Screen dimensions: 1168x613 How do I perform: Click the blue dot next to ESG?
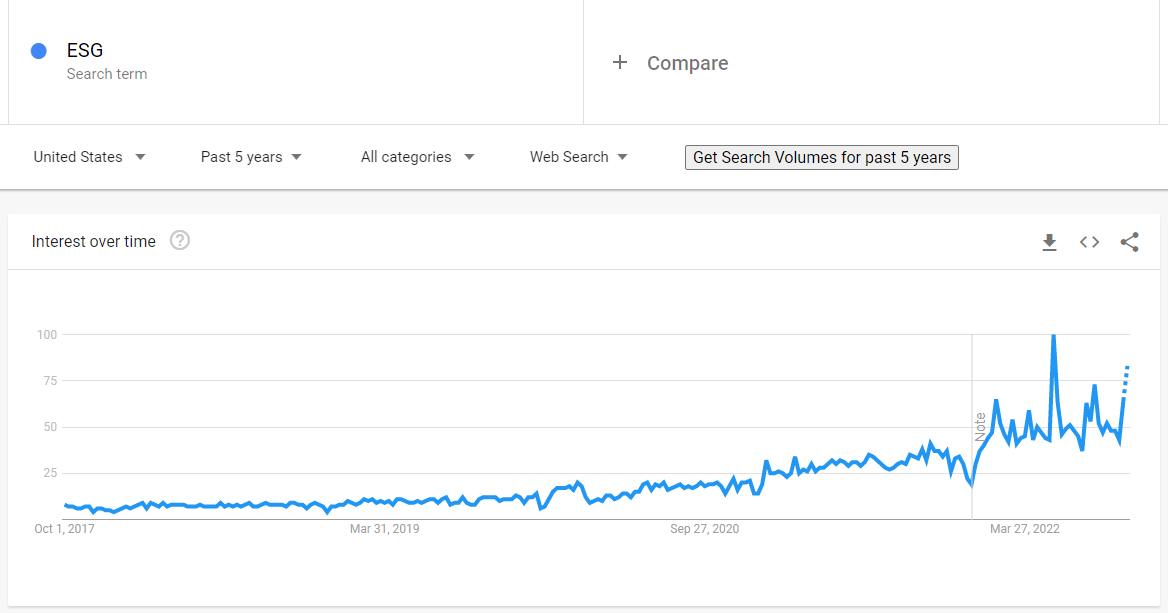tap(38, 50)
